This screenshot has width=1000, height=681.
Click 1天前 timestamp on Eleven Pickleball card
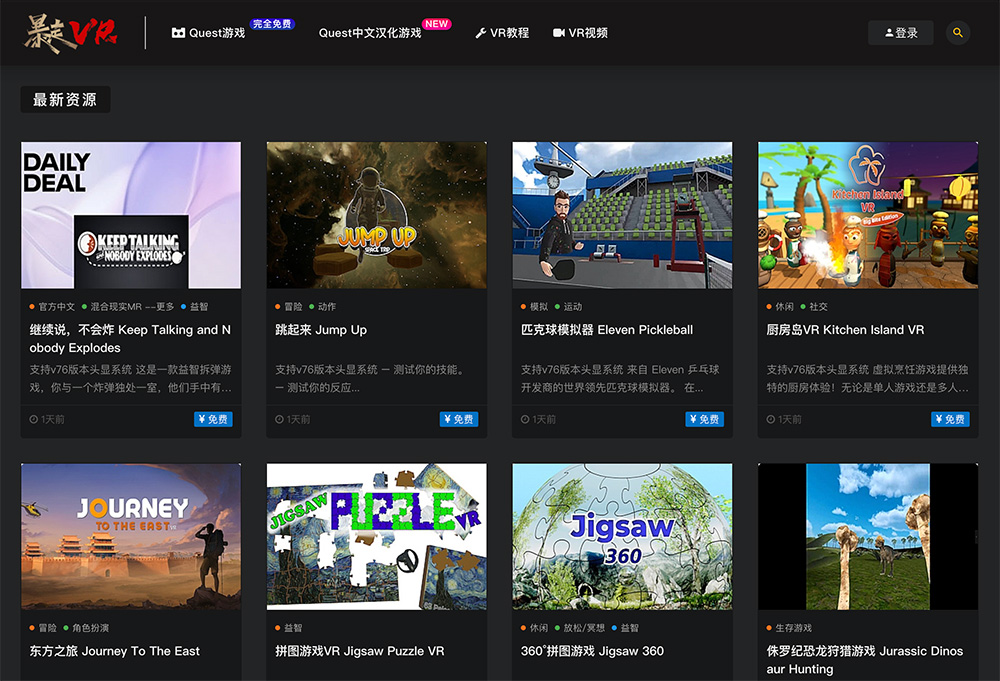point(538,420)
